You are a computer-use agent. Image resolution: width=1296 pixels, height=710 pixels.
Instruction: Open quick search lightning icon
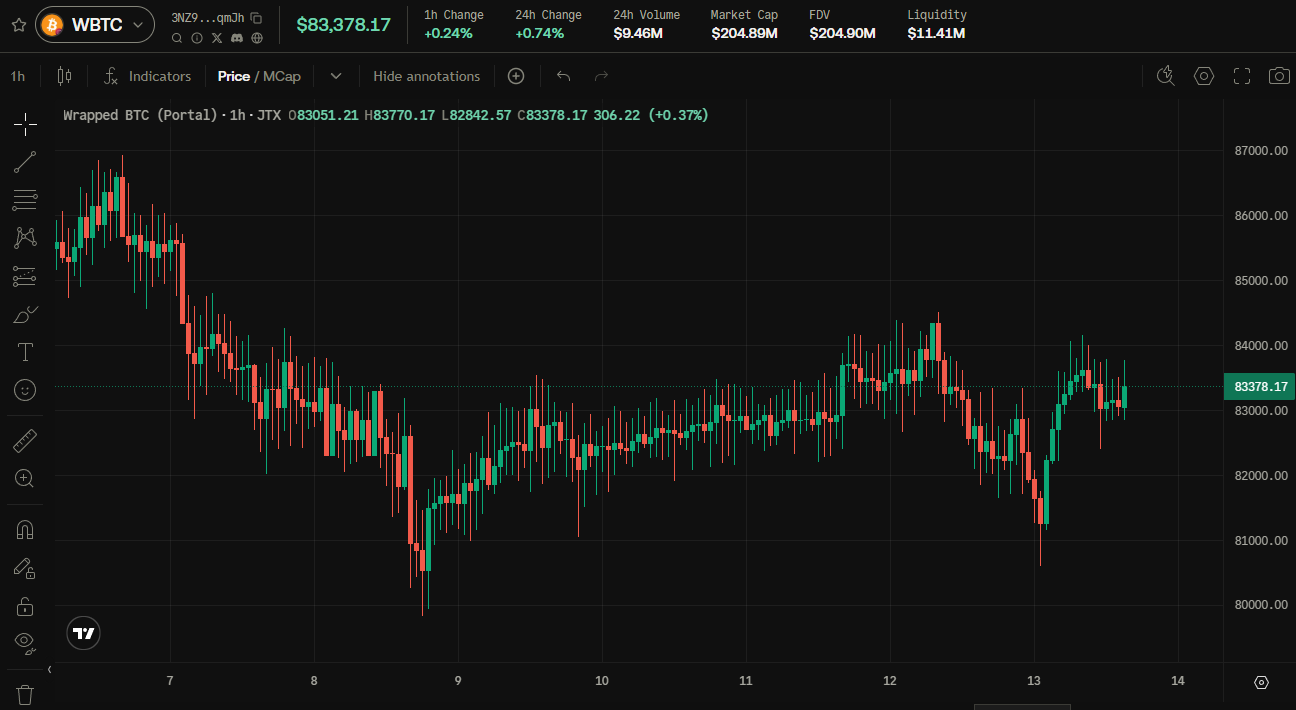tap(1165, 76)
